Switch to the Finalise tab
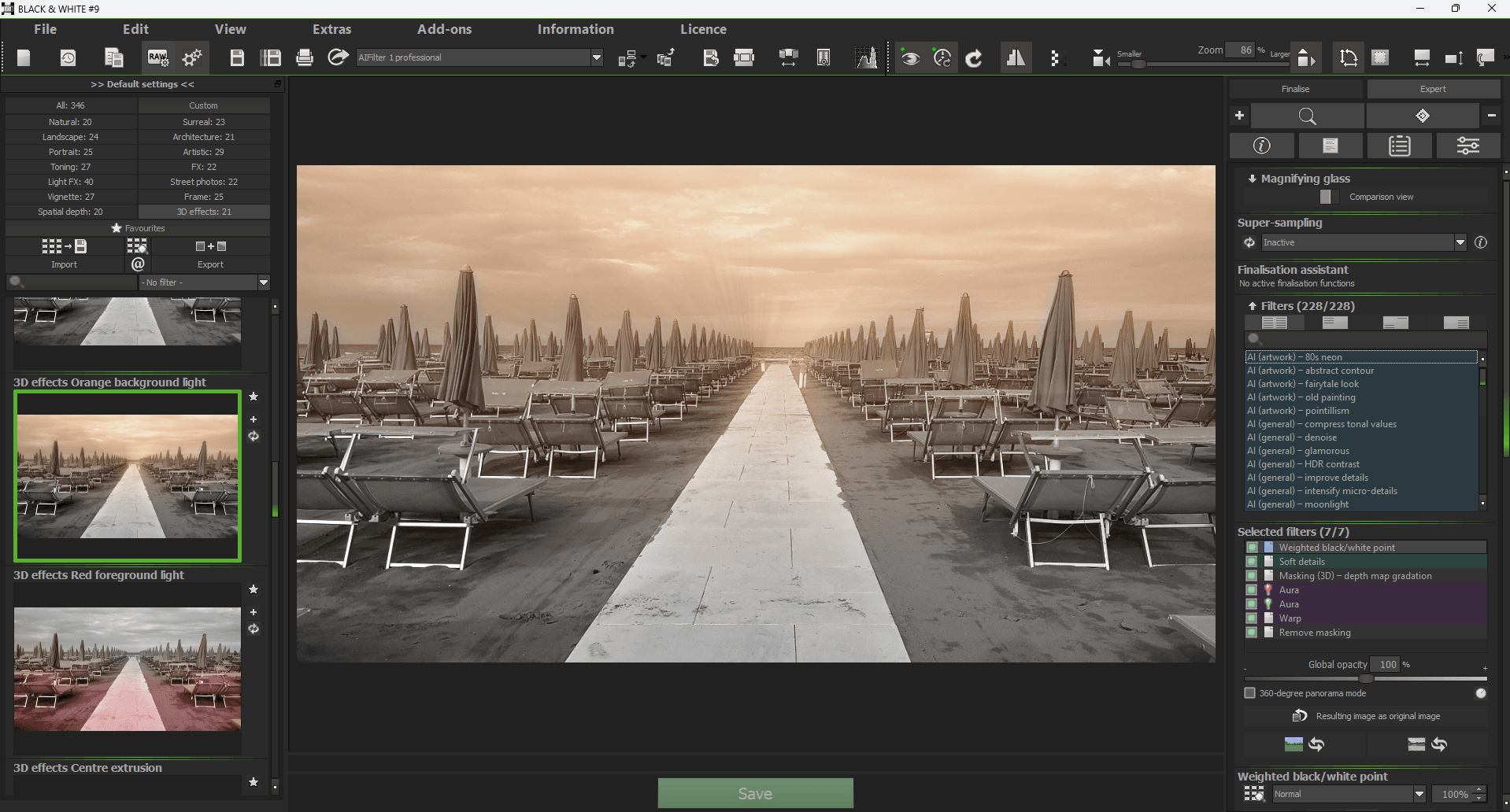Viewport: 1510px width, 812px height. pos(1296,89)
